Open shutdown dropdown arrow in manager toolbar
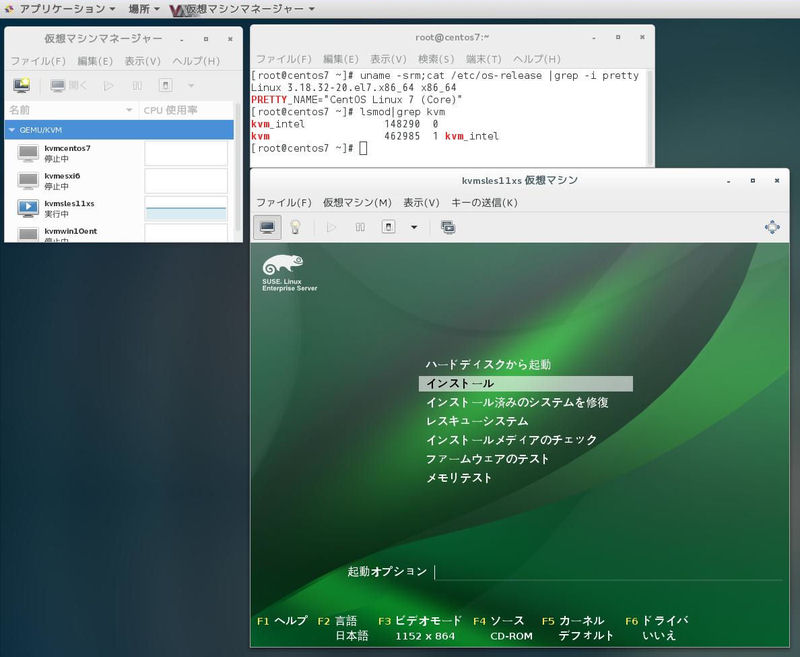Image resolution: width=800 pixels, height=657 pixels. 191,86
